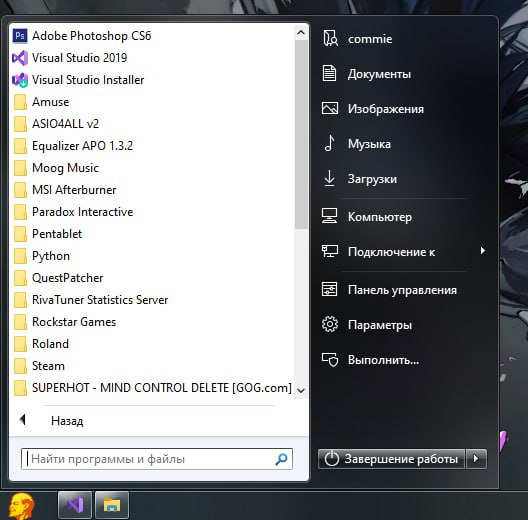Click the Paradox Interactive folder icon

(20, 212)
